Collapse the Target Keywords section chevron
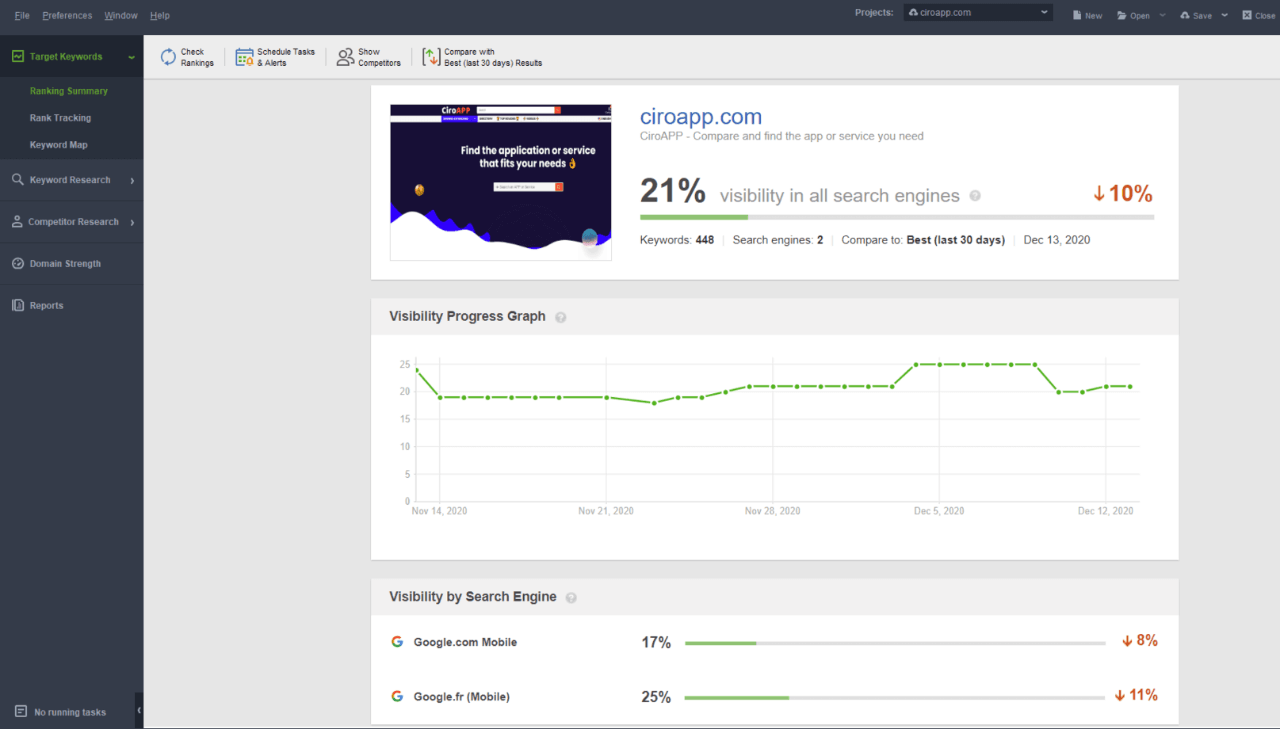 coord(131,58)
